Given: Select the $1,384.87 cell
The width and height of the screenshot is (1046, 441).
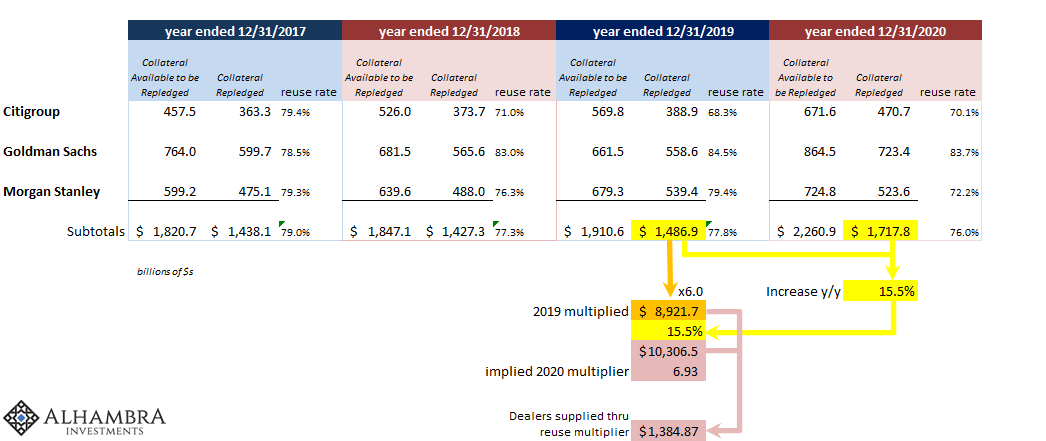Looking at the screenshot, I should [x=668, y=432].
